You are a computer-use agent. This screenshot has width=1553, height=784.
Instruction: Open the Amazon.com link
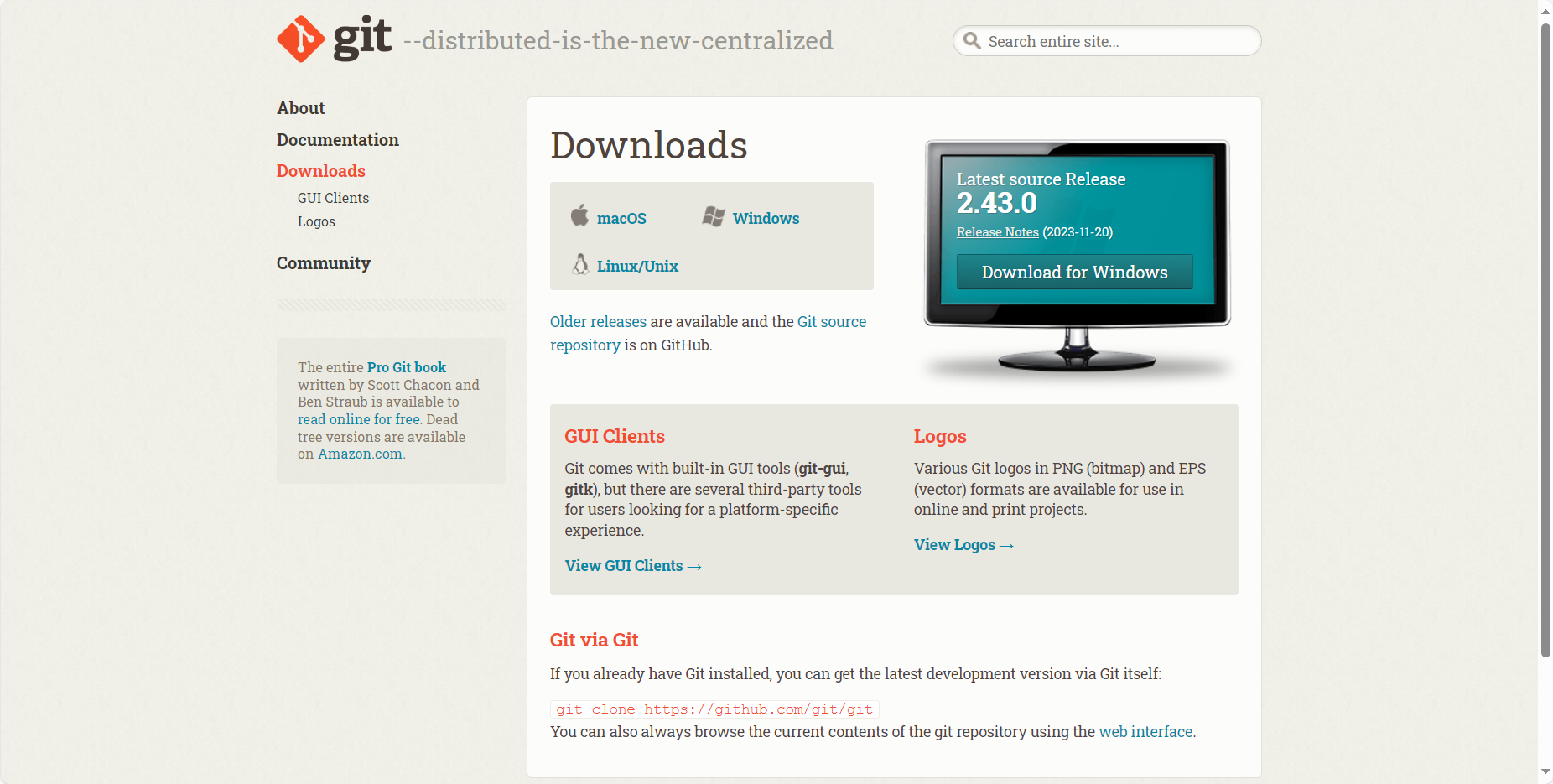pos(360,454)
